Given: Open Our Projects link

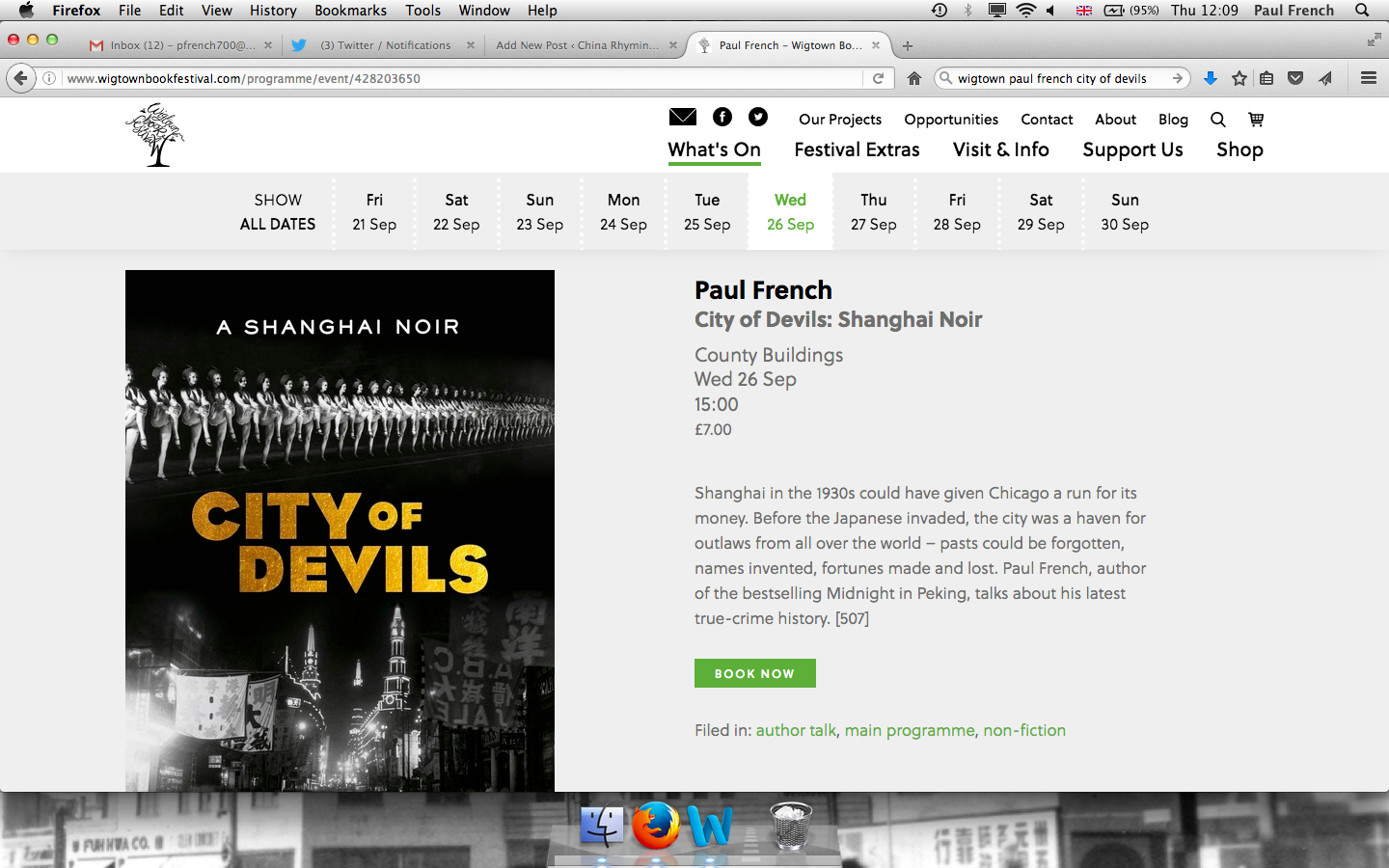Looking at the screenshot, I should 840,120.
